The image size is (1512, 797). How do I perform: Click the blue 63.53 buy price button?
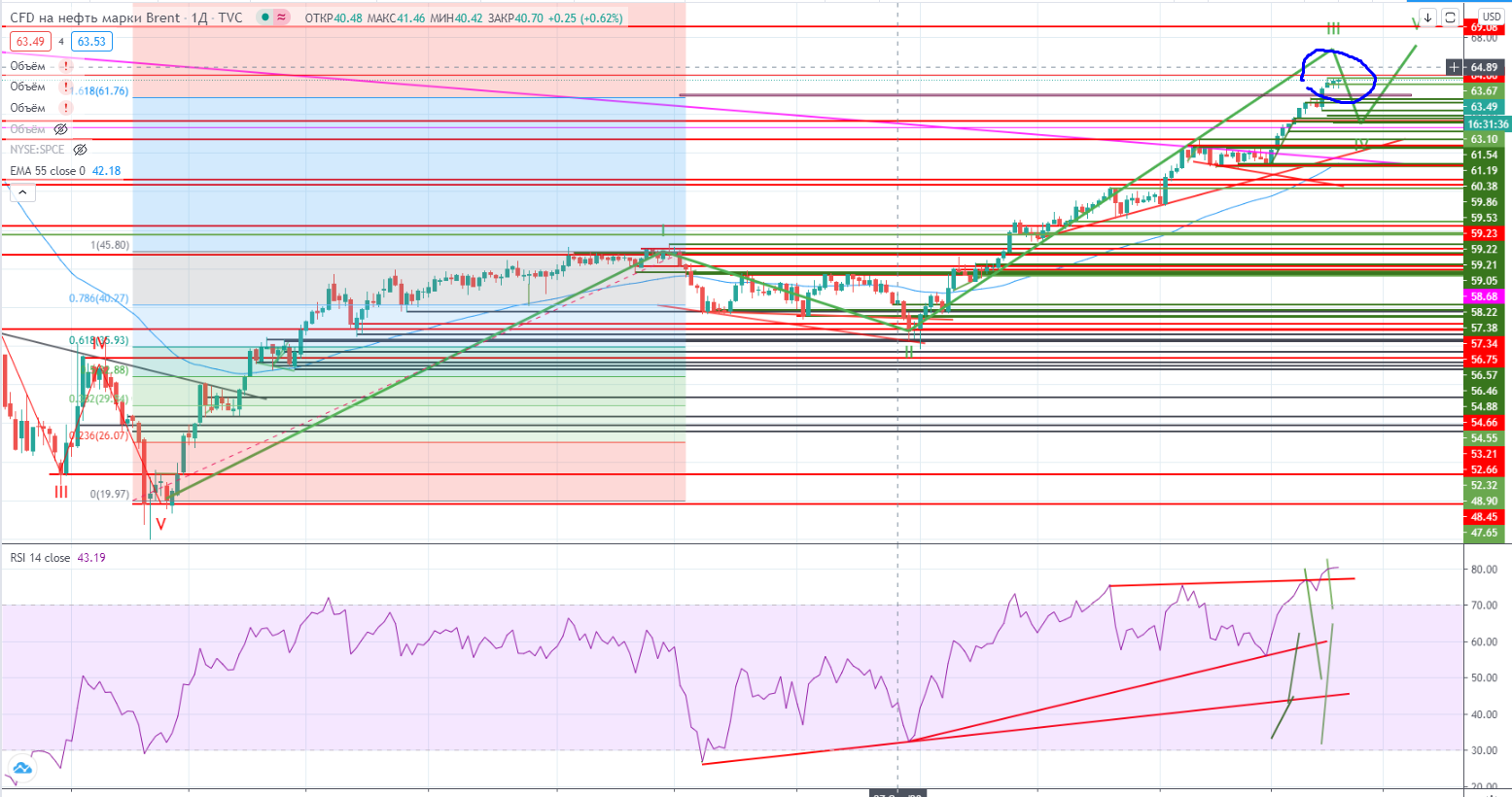point(91,41)
